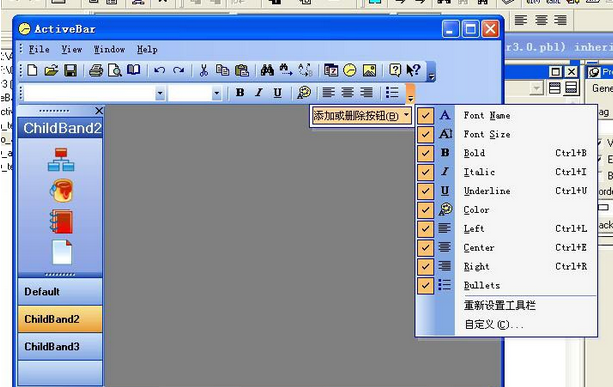Click the network diagram icon in ChildBand2
The width and height of the screenshot is (613, 387).
click(61, 159)
